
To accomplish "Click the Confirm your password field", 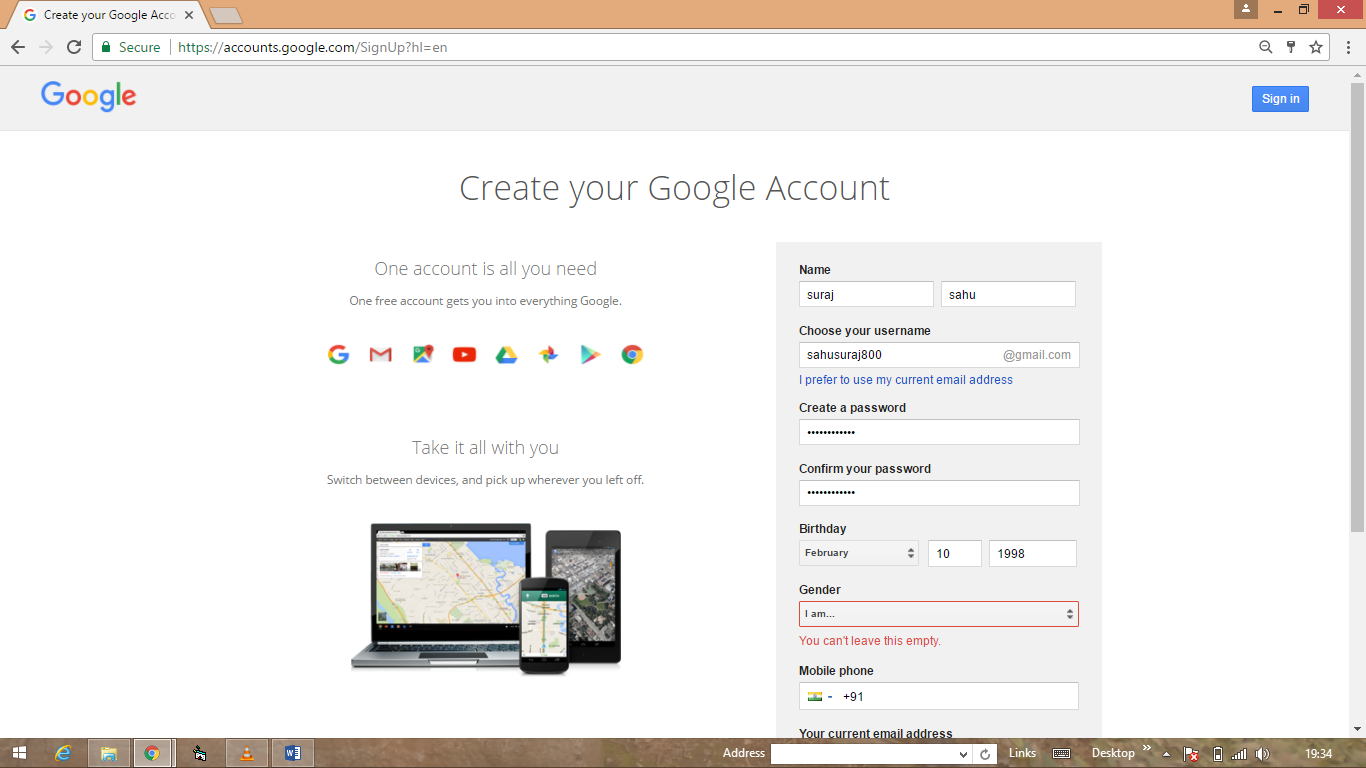I will 939,493.
